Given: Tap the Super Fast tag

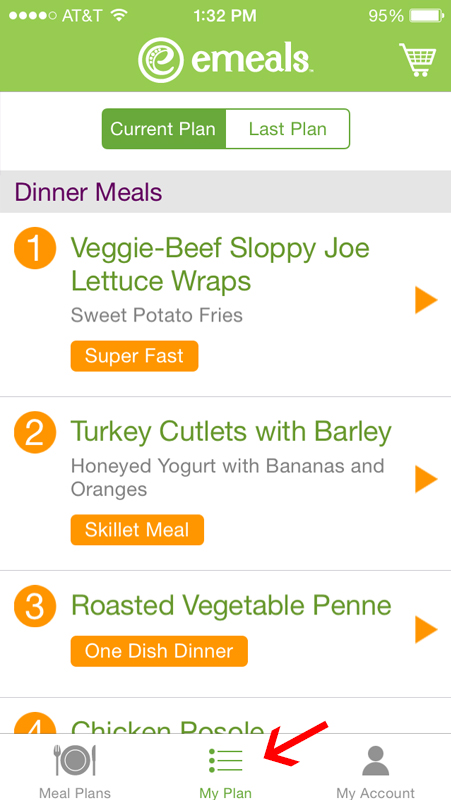Looking at the screenshot, I should [134, 356].
